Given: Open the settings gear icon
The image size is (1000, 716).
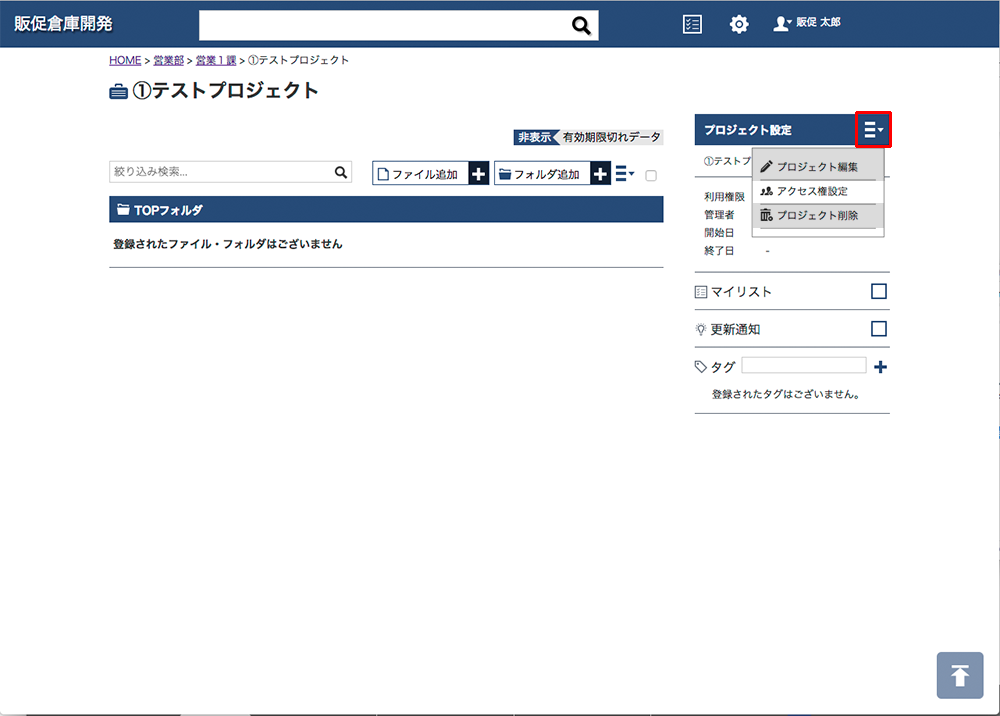Looking at the screenshot, I should coord(739,24).
